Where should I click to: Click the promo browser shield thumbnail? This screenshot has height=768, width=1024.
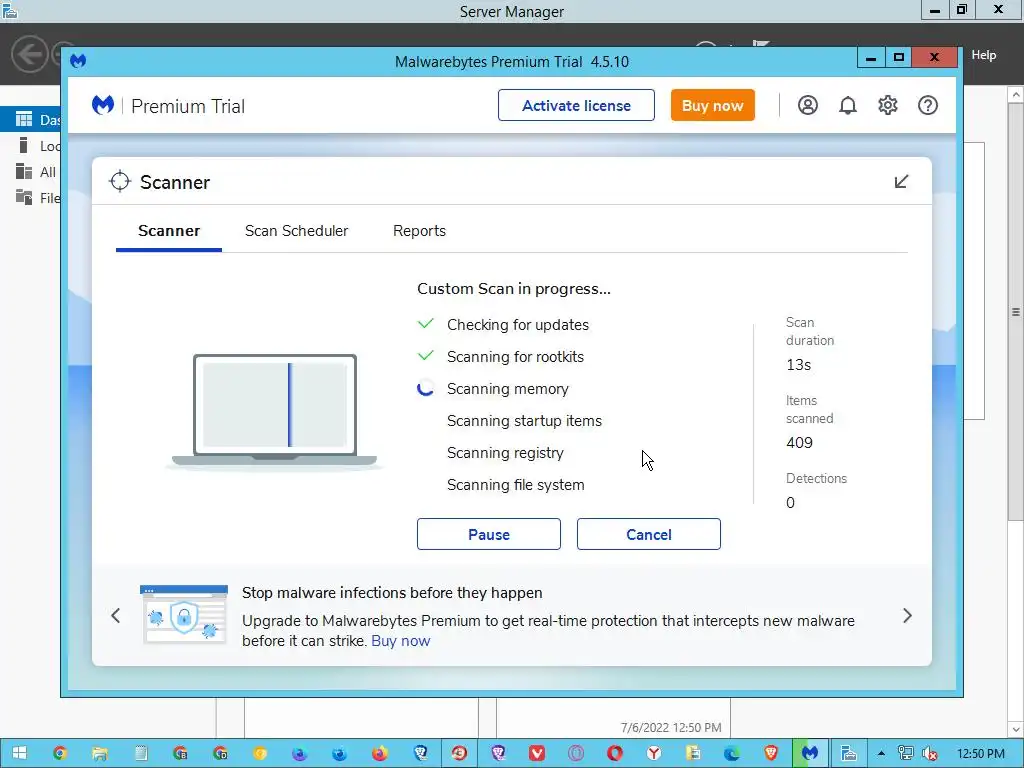184,615
